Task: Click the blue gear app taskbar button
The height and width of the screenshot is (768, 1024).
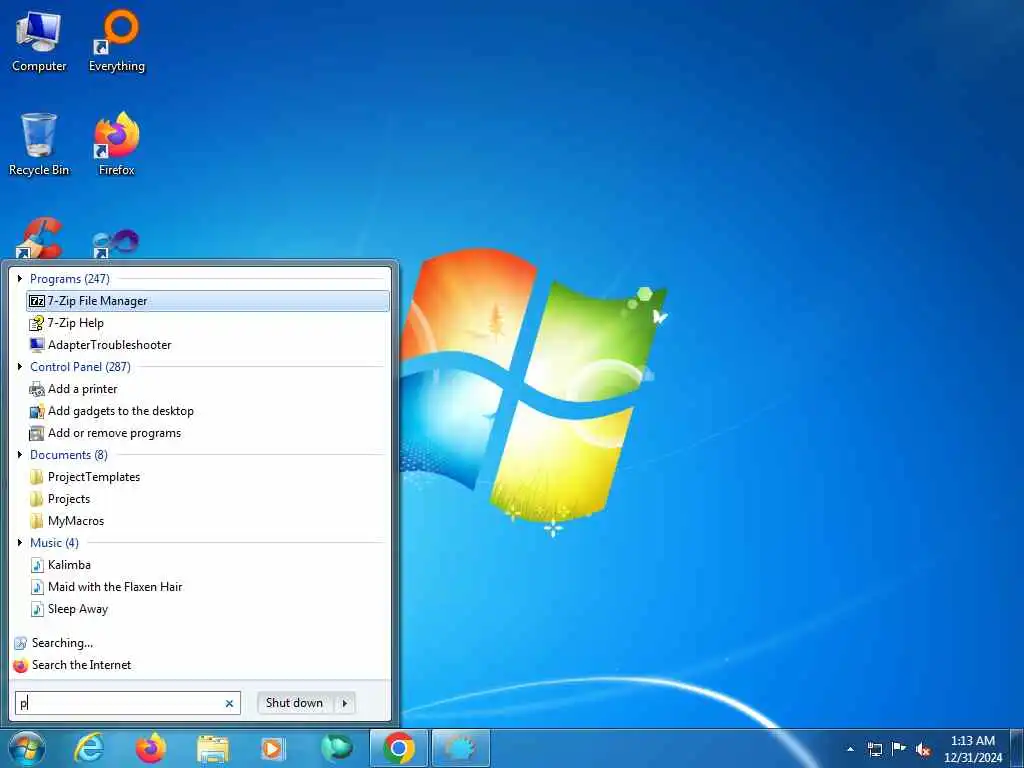Action: 460,748
